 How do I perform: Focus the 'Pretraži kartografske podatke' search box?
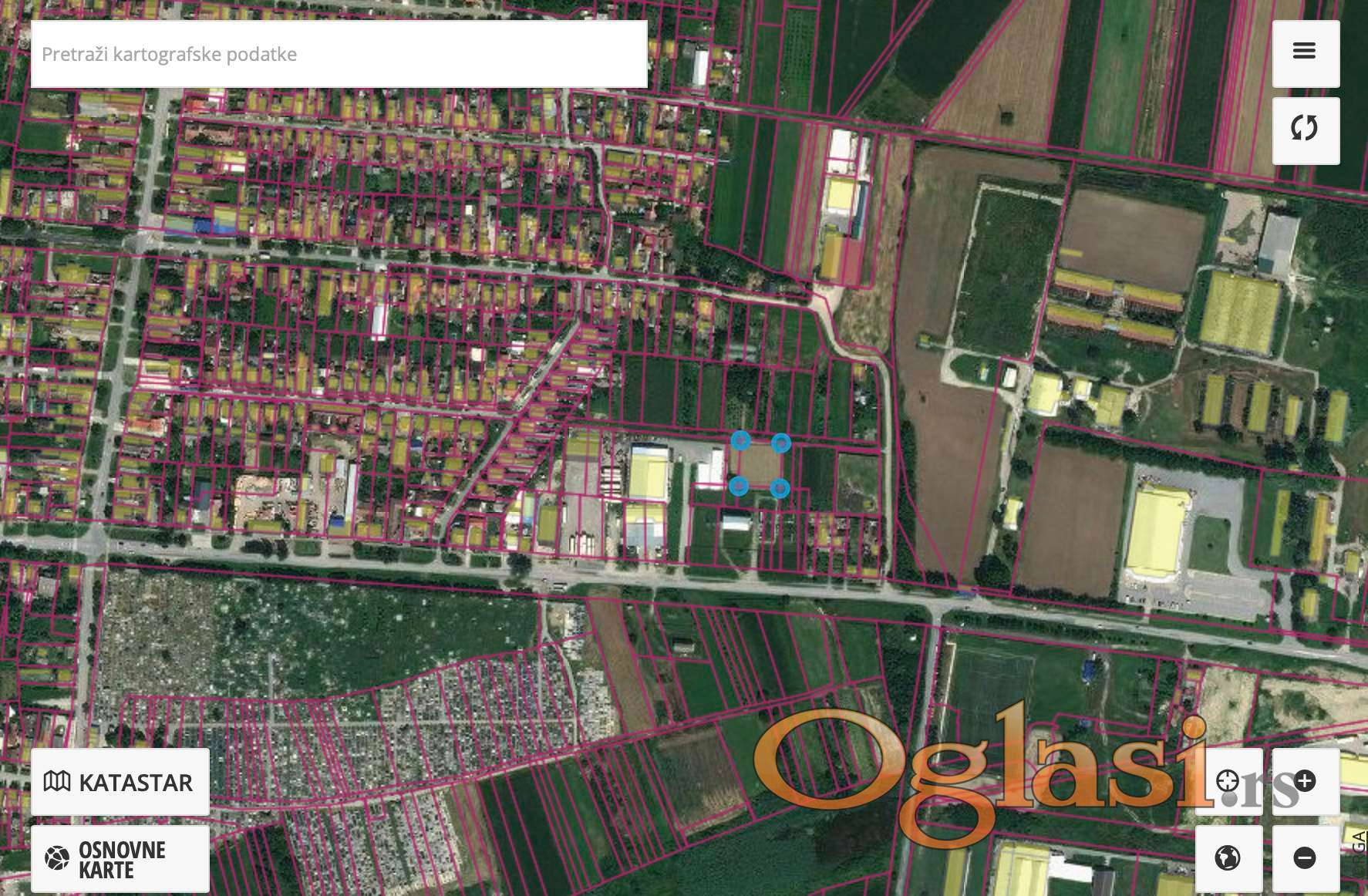point(339,54)
